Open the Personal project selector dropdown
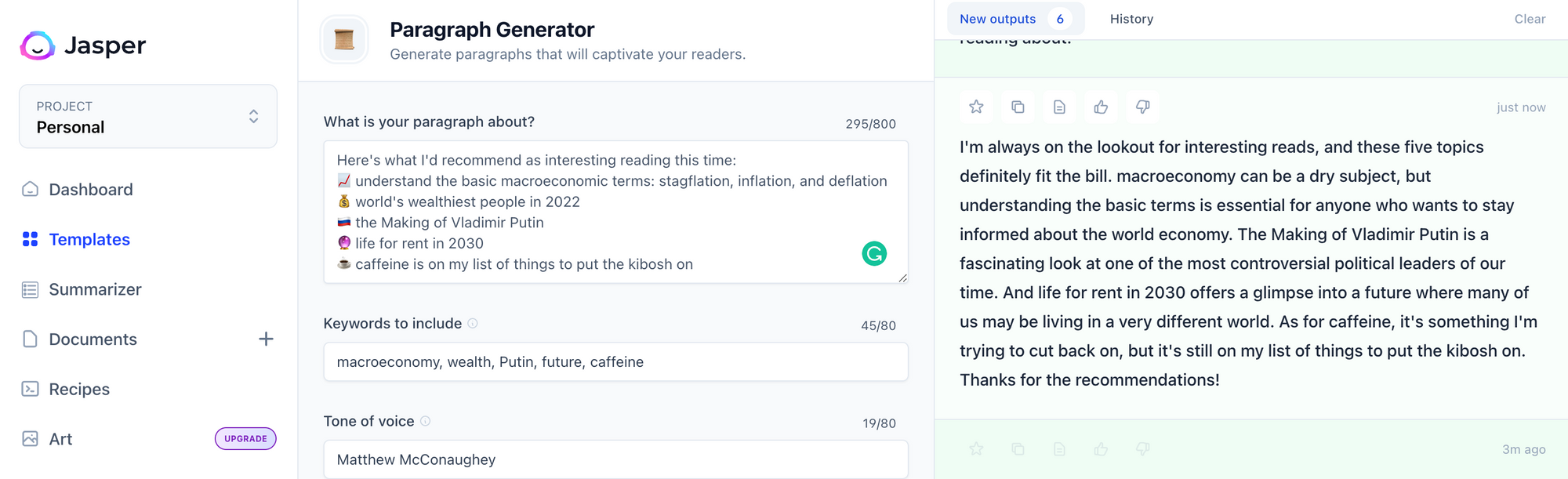 coord(148,116)
